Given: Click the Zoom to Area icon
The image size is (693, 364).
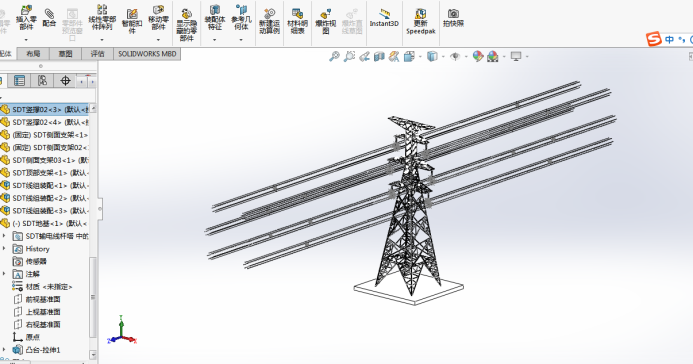Looking at the screenshot, I should (x=349, y=57).
